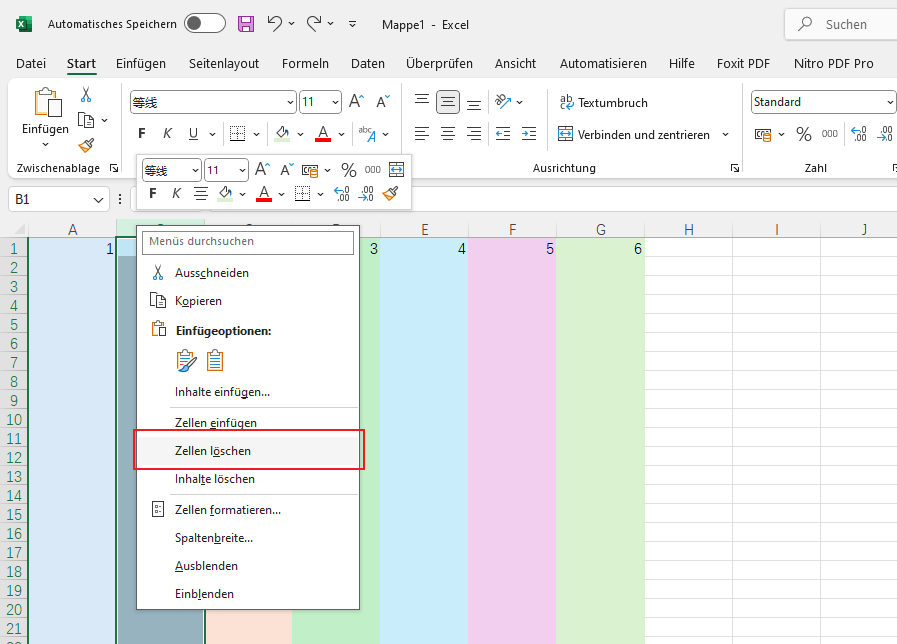The image size is (897, 644).
Task: Click the borders icon in the ribbon
Action: click(237, 134)
